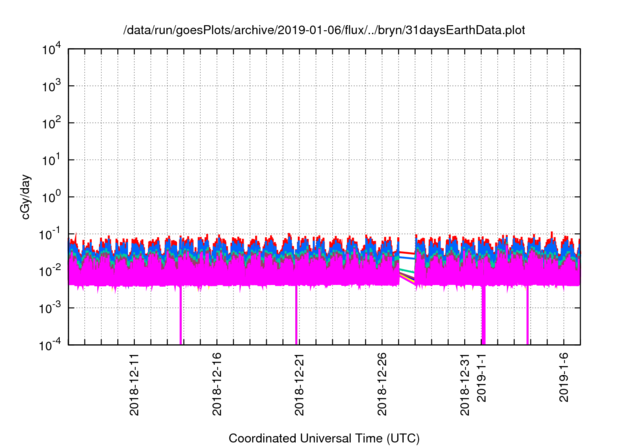
Task: Click the 10^3 y-axis tick label
Action: tap(52, 86)
